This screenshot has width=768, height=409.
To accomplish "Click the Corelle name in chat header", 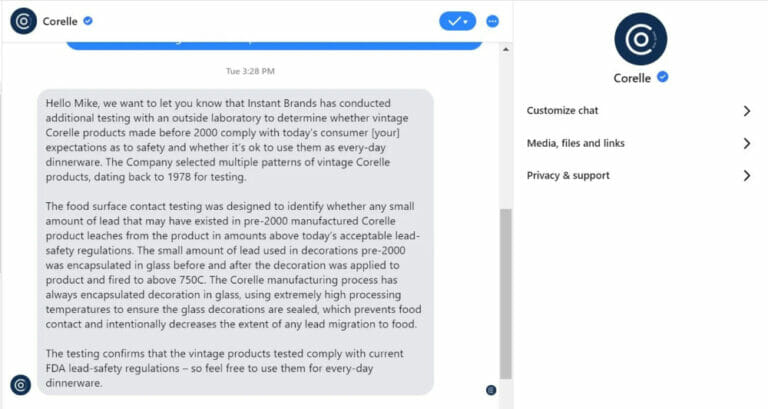I will click(60, 21).
